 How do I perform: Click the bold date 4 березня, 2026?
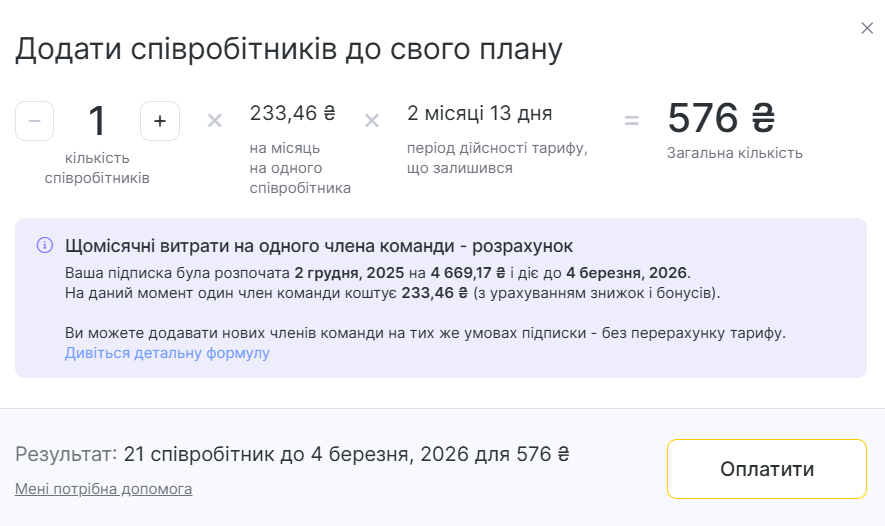(626, 272)
